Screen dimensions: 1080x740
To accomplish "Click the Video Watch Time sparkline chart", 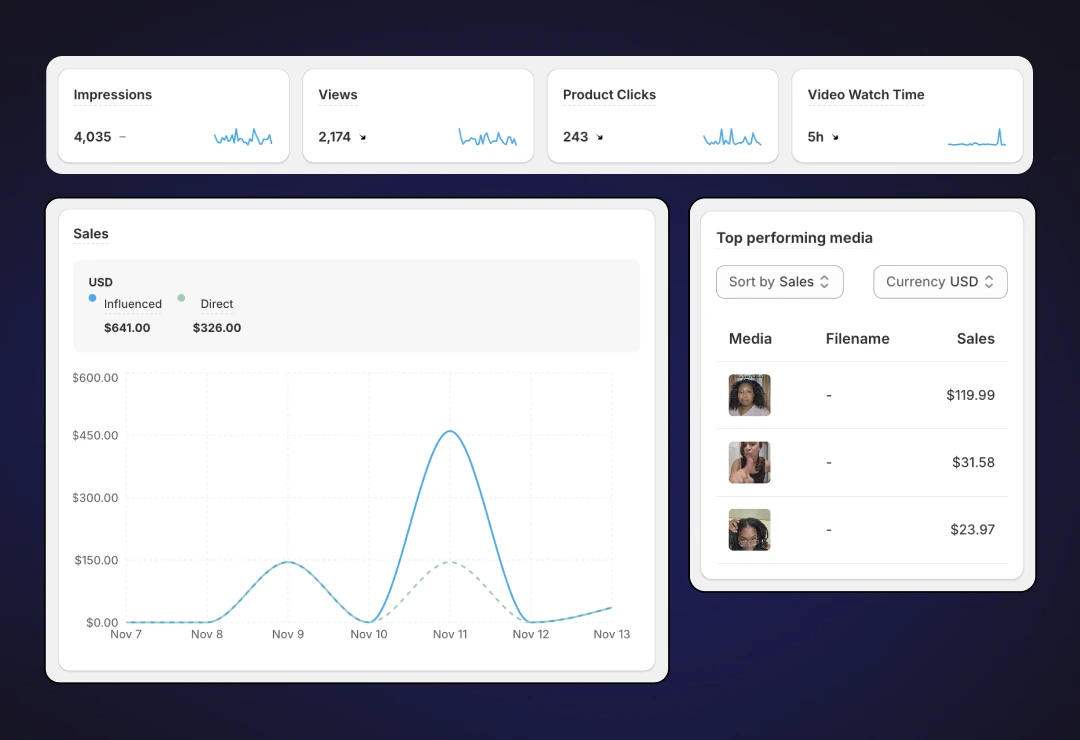I will [977, 136].
